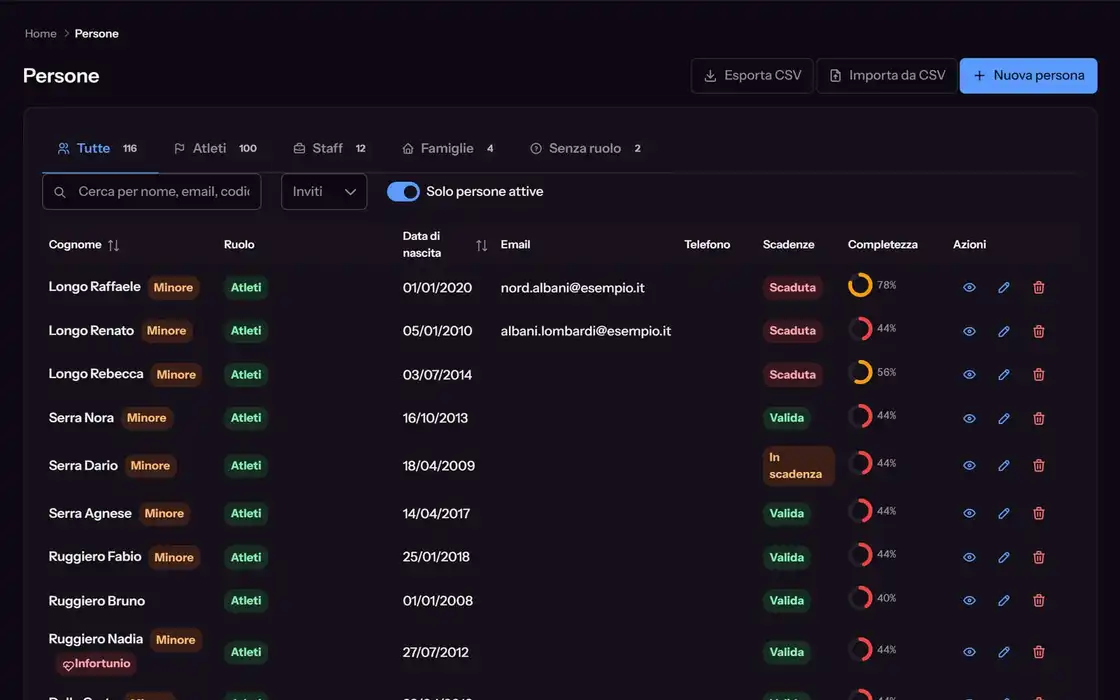The image size is (1120, 700).
Task: Click the pencil icon for Longo Renato
Action: point(1004,331)
